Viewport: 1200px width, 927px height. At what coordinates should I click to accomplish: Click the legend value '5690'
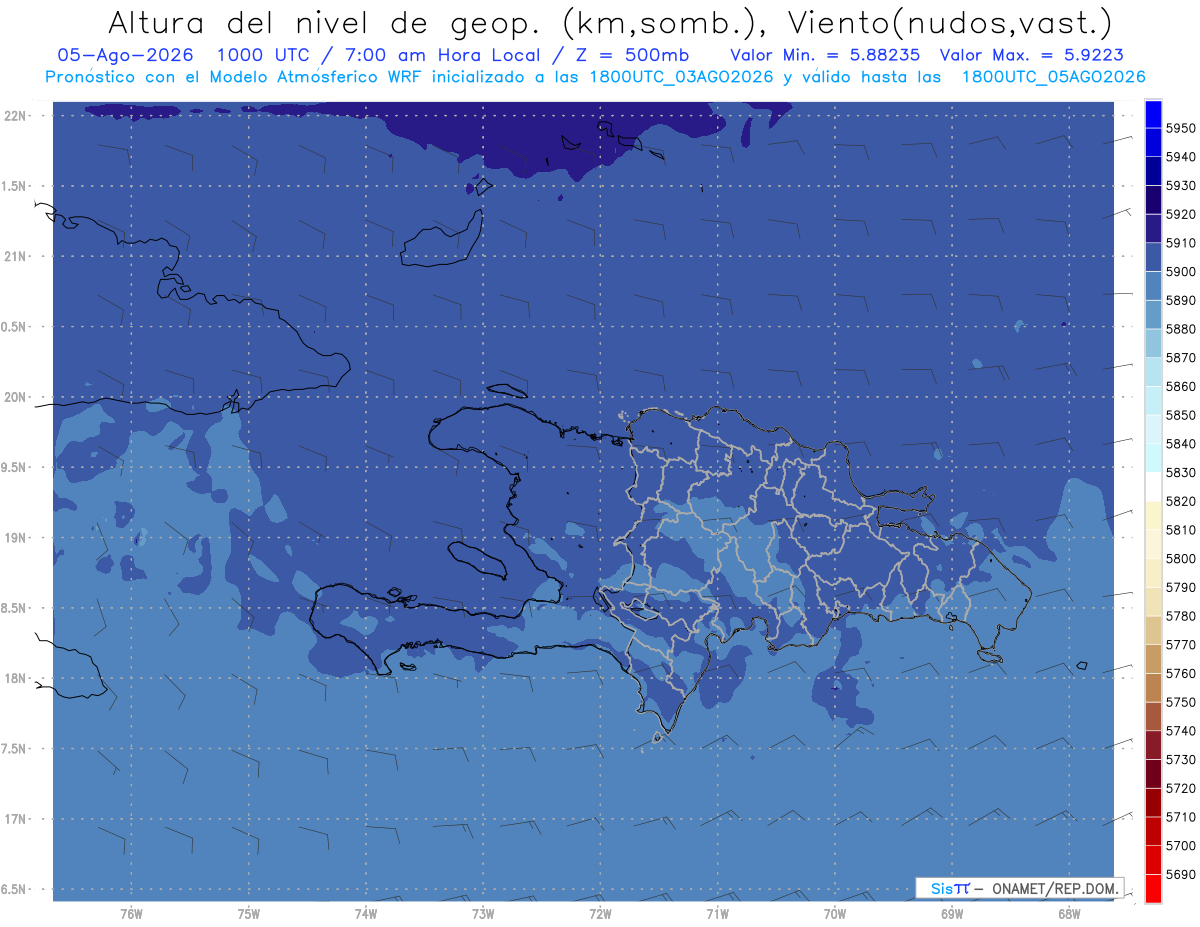click(x=1181, y=874)
